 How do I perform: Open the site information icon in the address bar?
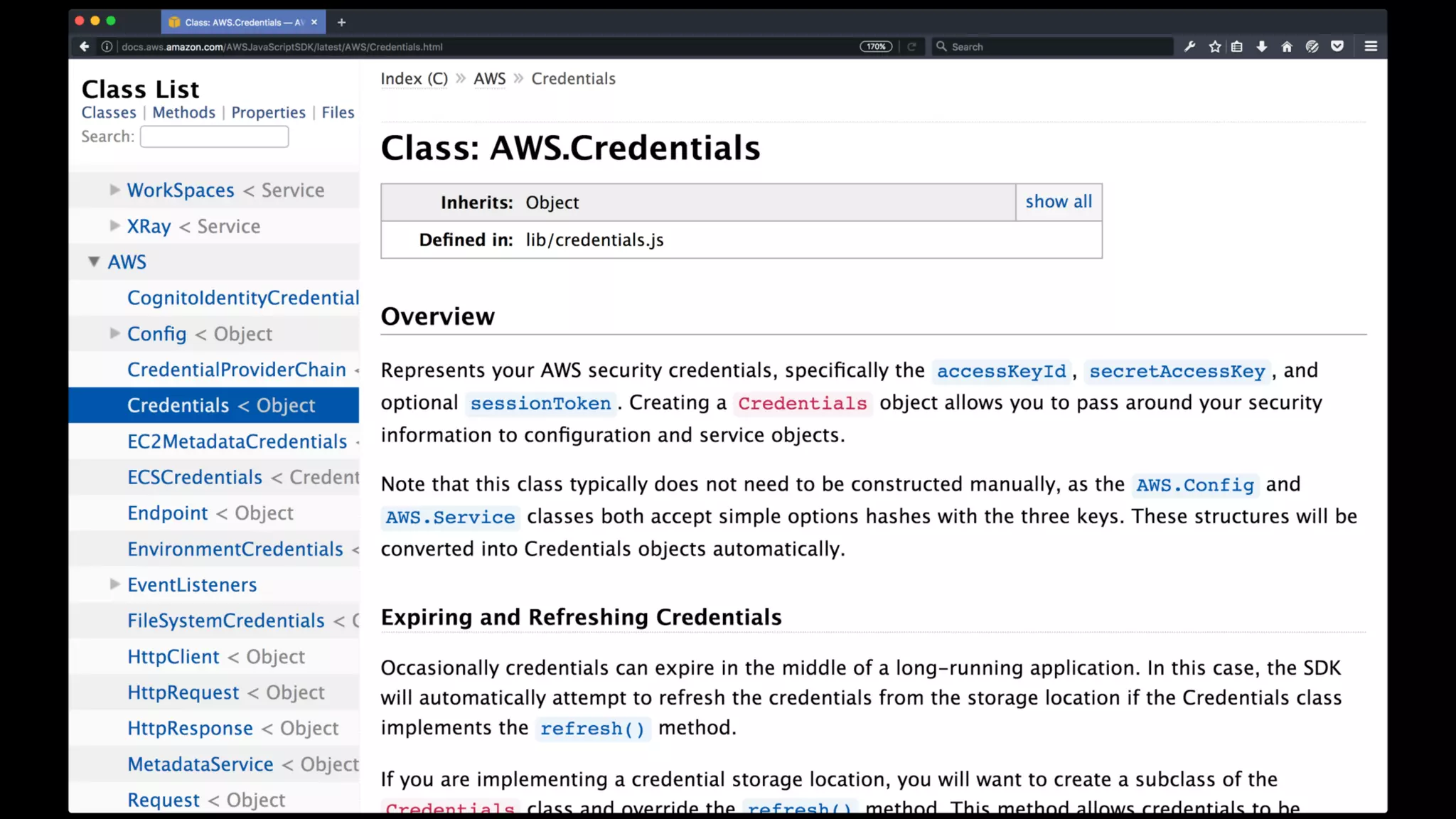(x=107, y=47)
